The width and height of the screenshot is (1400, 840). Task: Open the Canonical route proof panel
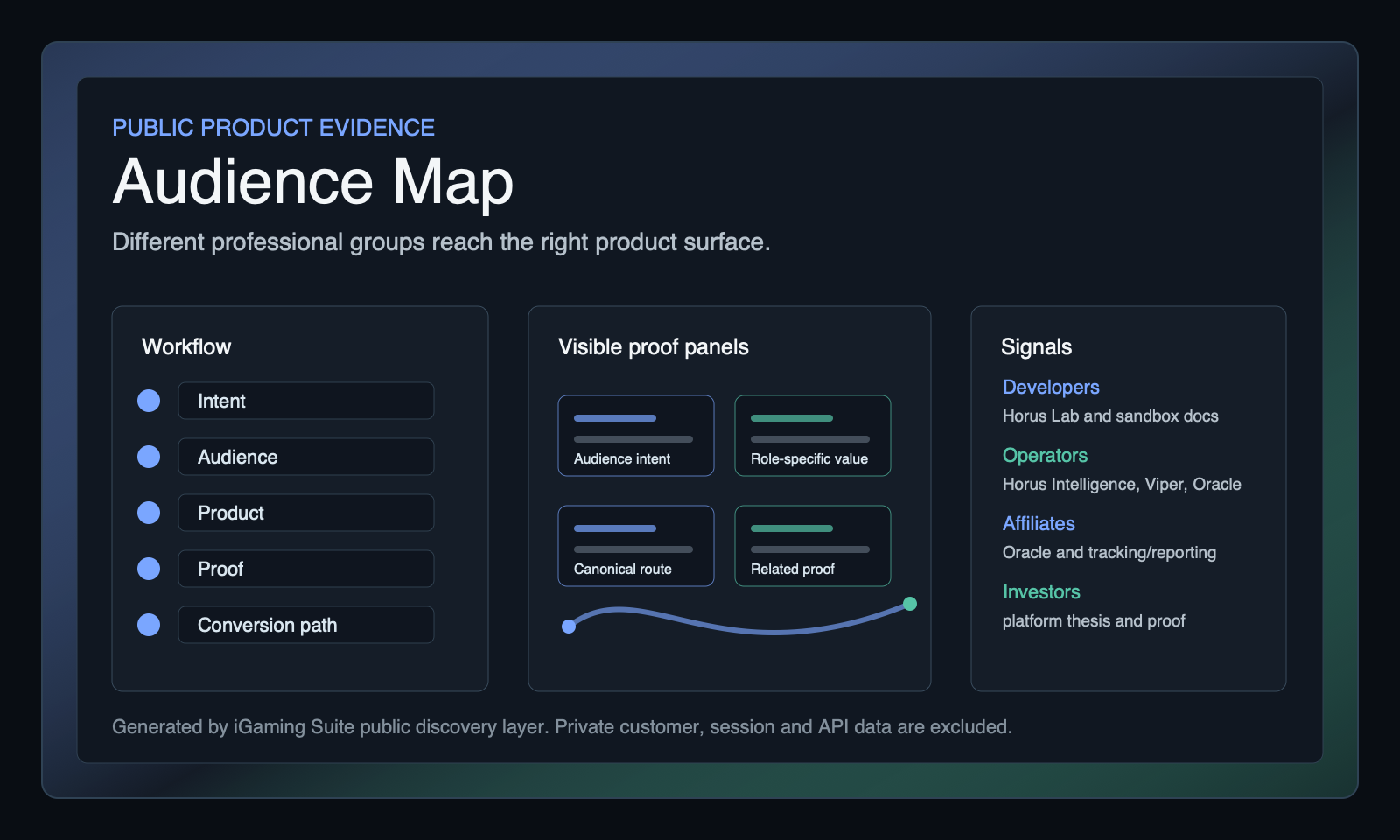636,546
